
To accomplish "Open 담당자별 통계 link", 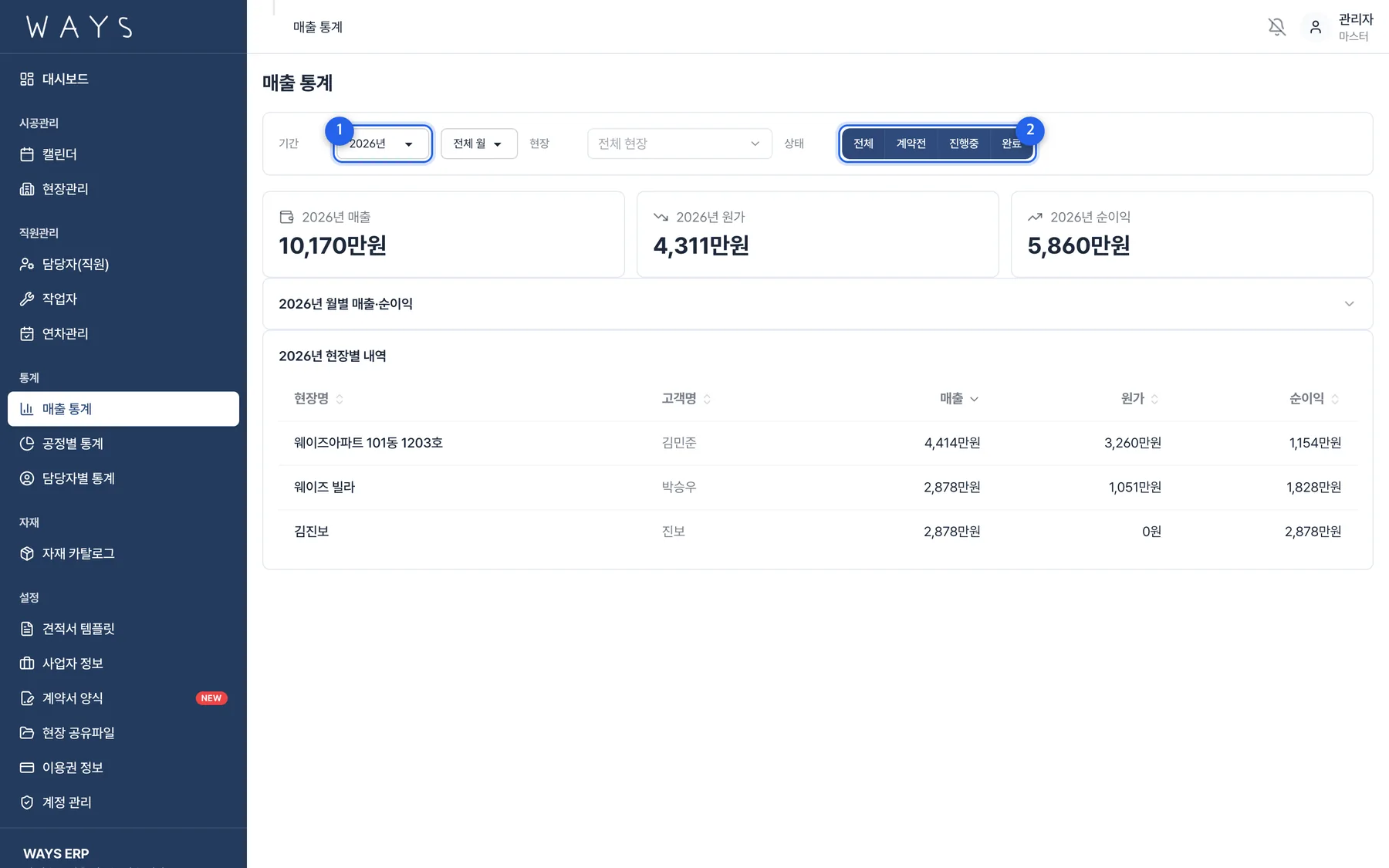I will [x=123, y=478].
